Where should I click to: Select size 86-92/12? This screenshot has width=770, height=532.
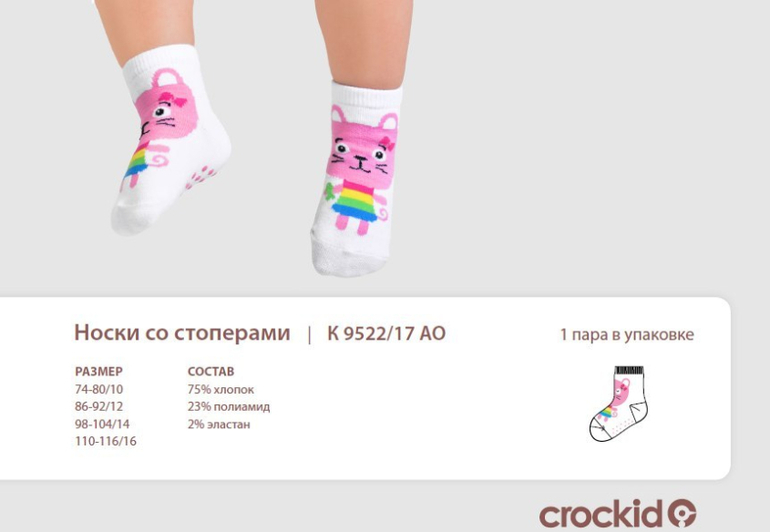click(99, 407)
